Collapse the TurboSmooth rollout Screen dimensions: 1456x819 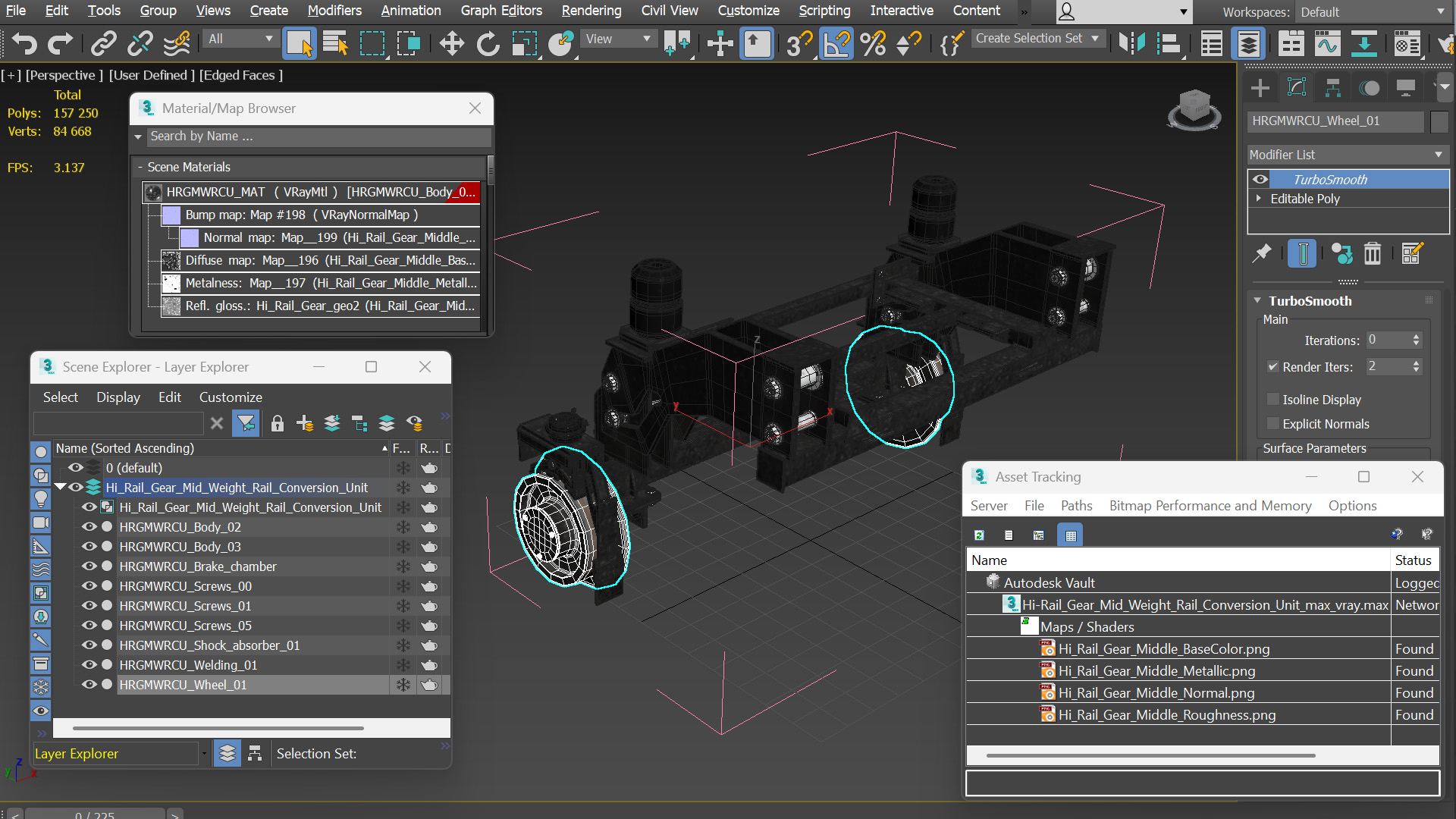click(x=1257, y=301)
